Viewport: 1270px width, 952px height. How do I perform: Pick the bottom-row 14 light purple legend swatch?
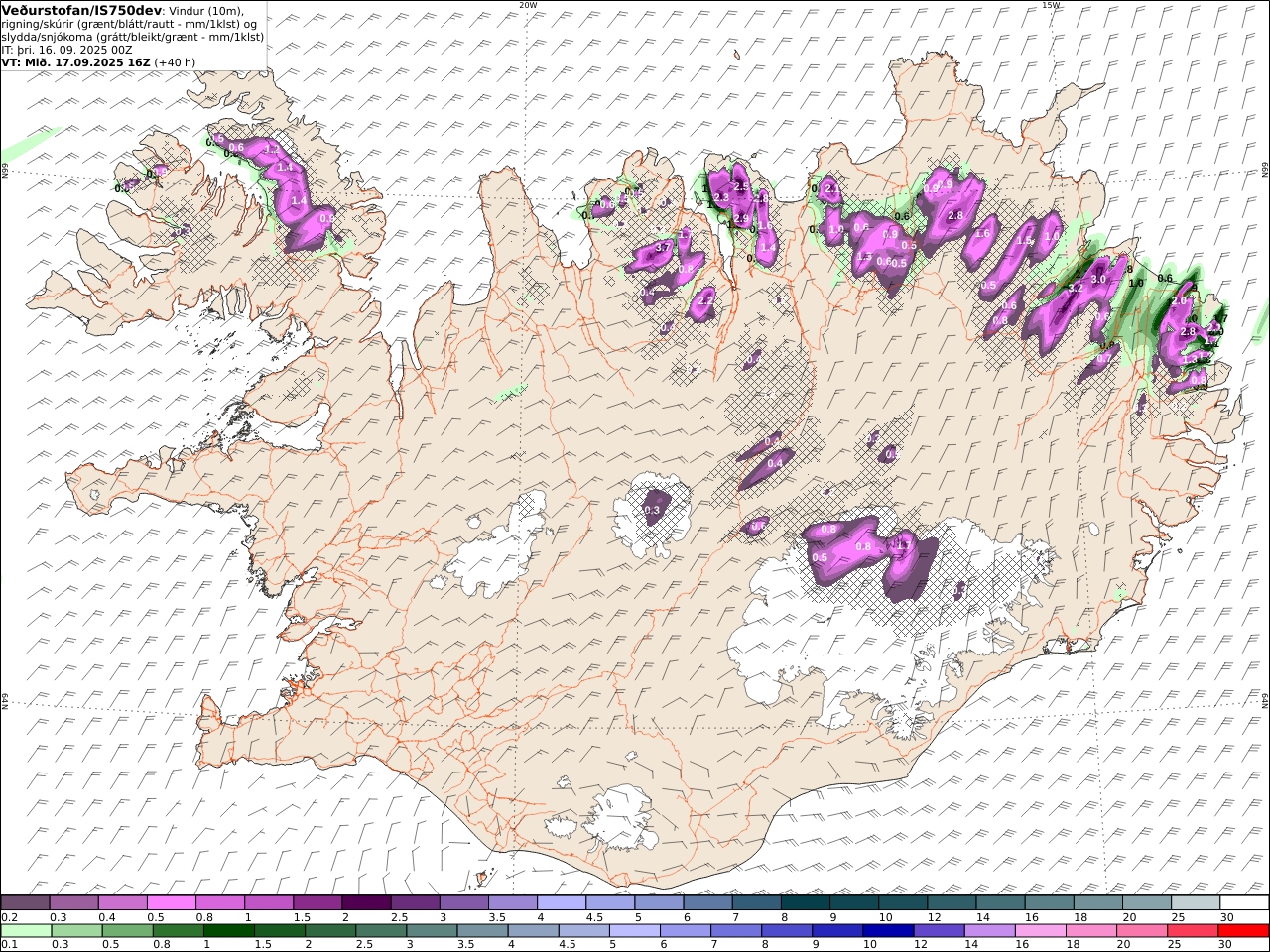[990, 930]
